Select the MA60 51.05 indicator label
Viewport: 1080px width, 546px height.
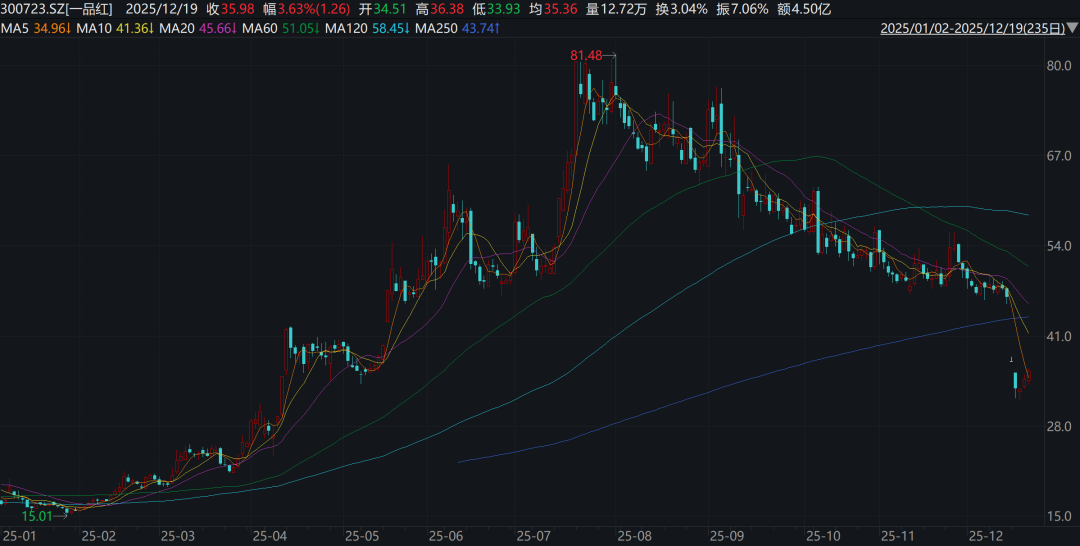280,29
